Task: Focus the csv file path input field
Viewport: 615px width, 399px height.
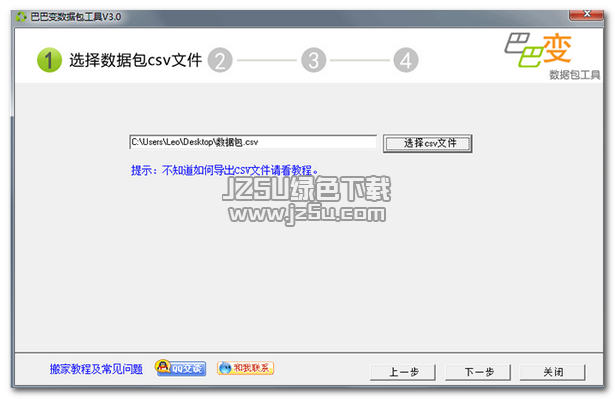Action: (253, 142)
